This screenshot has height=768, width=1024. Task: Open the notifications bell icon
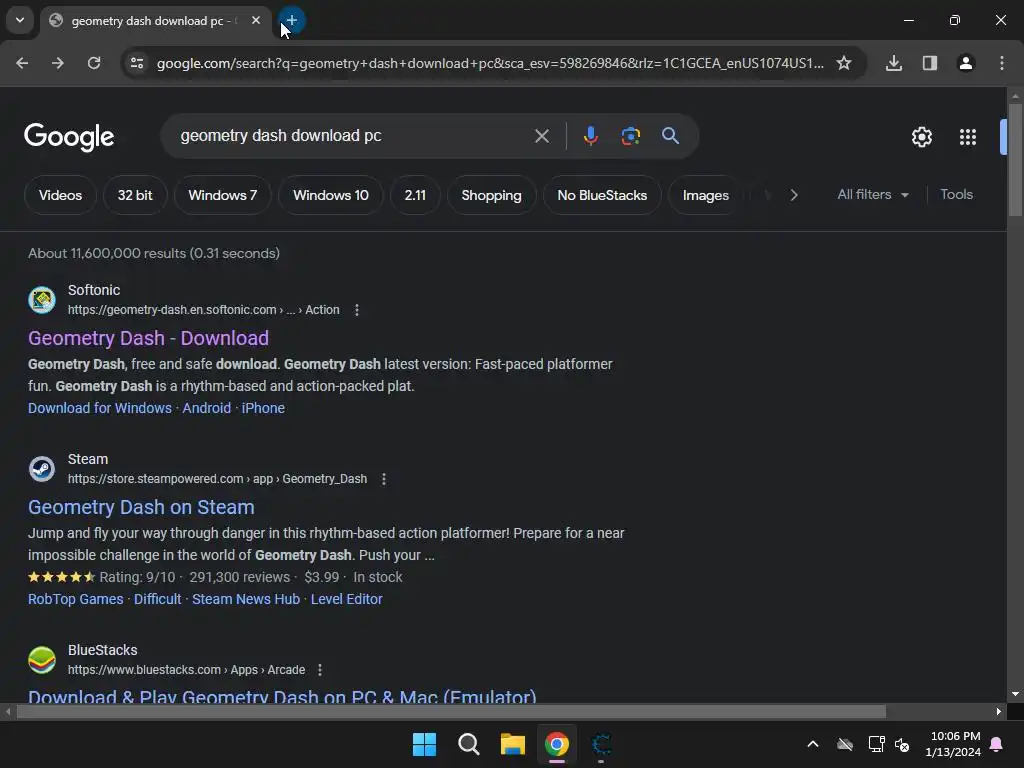pyautogui.click(x=997, y=744)
